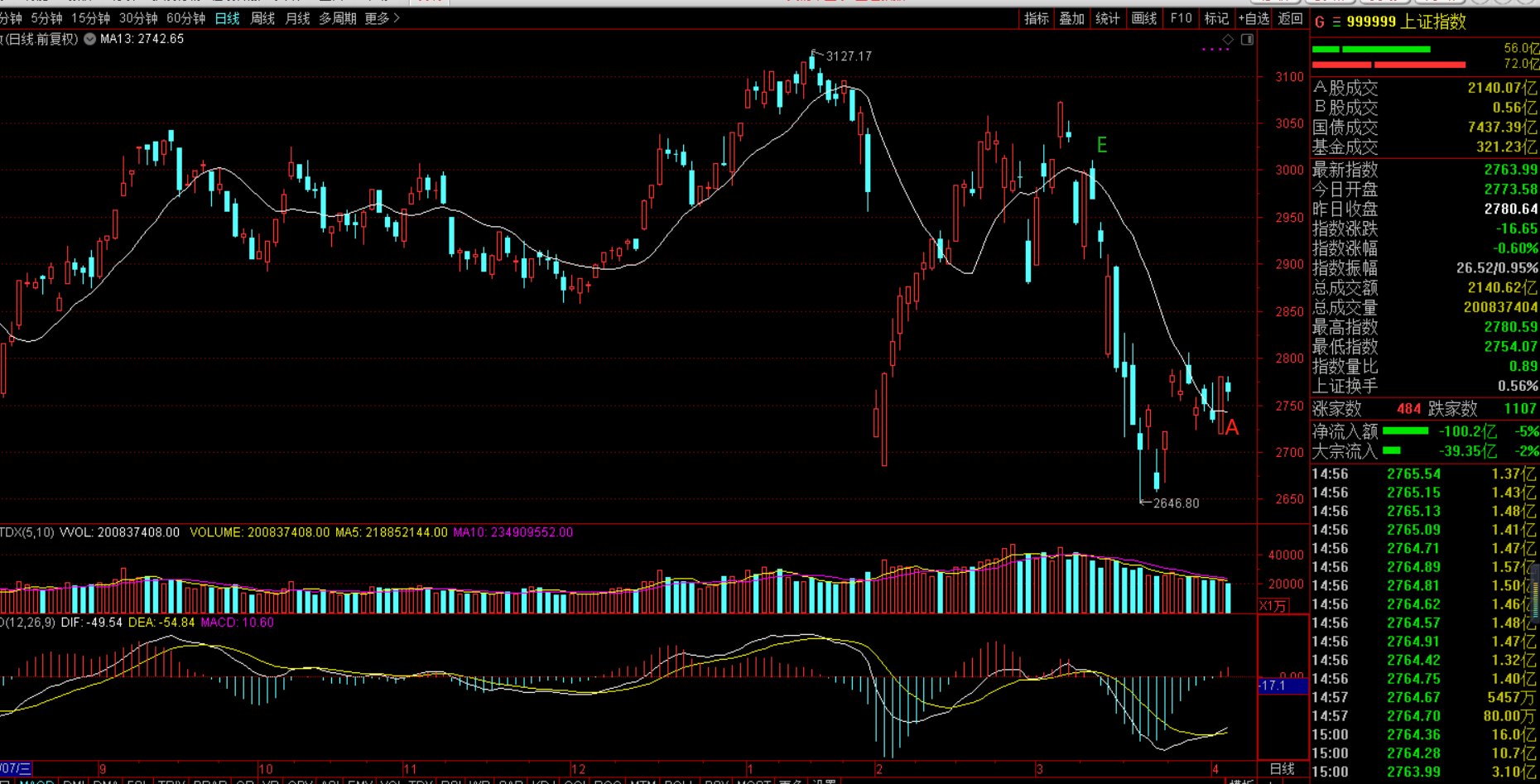Click the 999999 上证指数 title
The width and height of the screenshot is (1540, 784).
click(1406, 22)
